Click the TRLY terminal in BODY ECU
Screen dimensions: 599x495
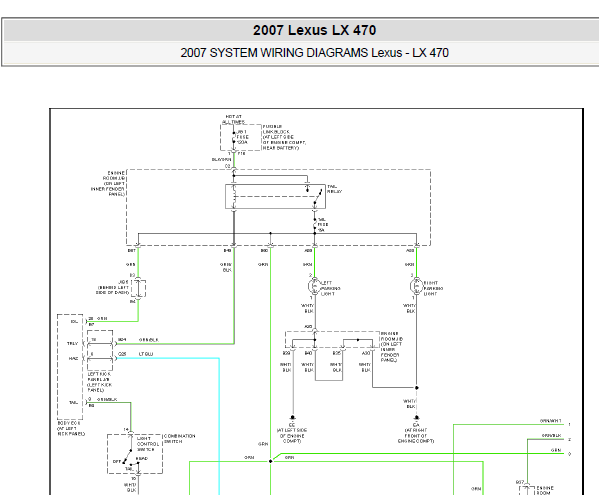(73, 343)
